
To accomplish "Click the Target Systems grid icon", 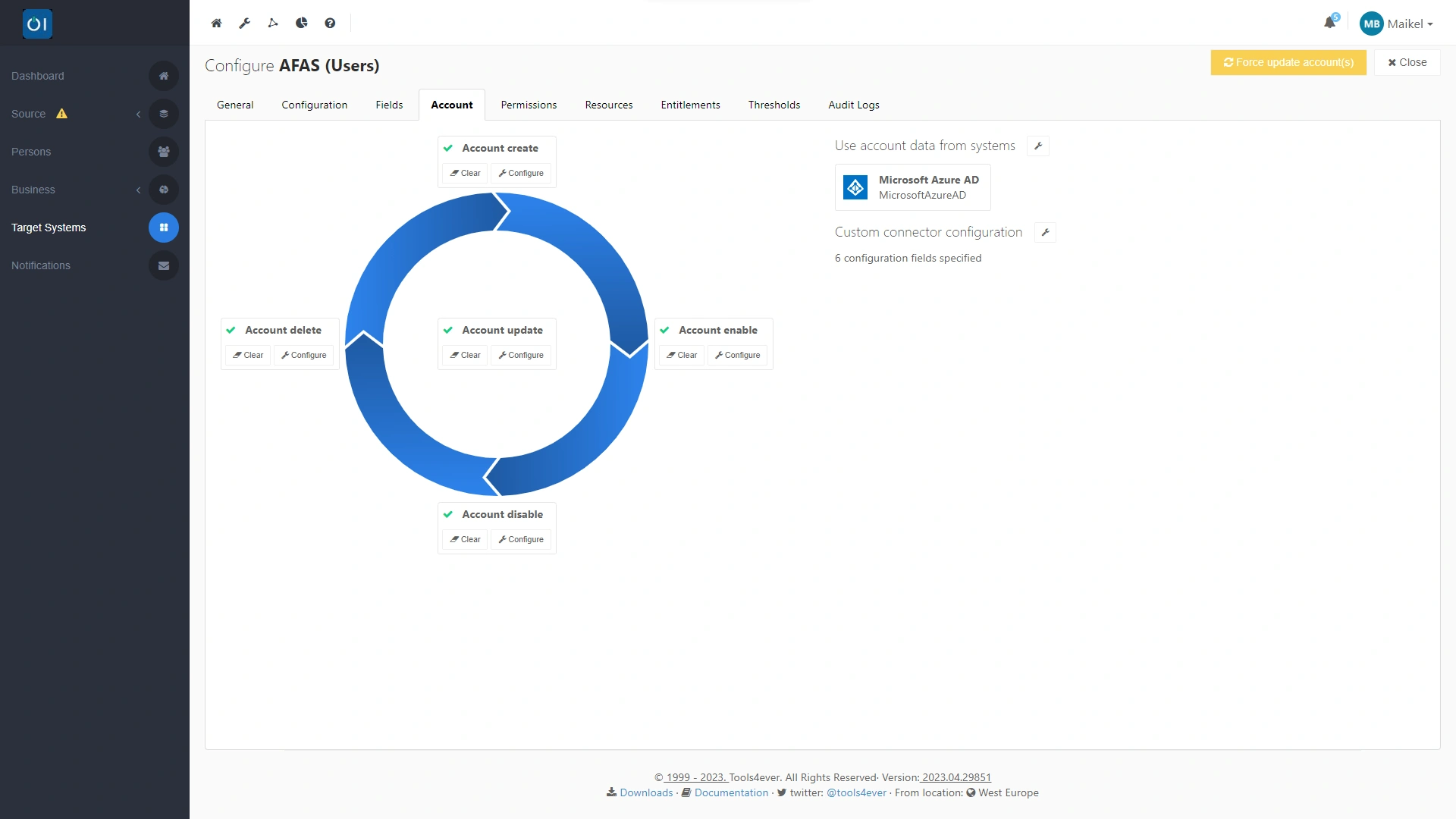I will coord(163,227).
